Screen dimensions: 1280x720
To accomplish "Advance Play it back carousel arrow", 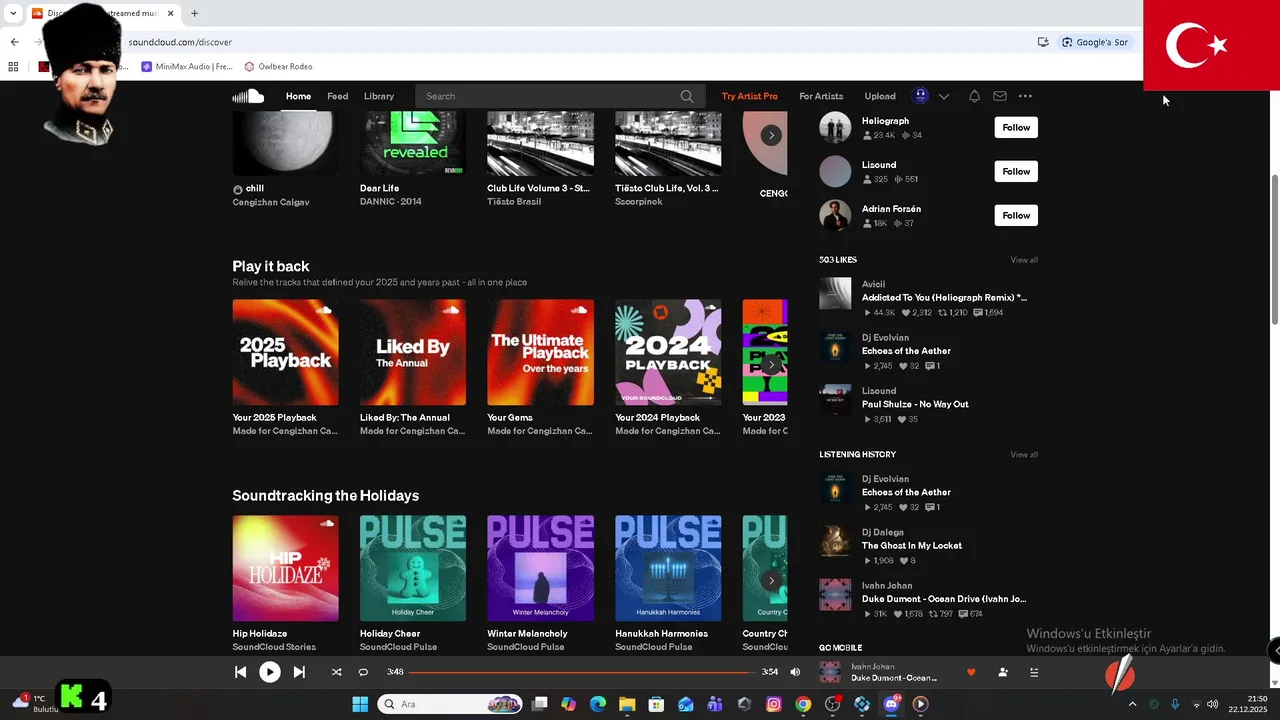I will 771,365.
